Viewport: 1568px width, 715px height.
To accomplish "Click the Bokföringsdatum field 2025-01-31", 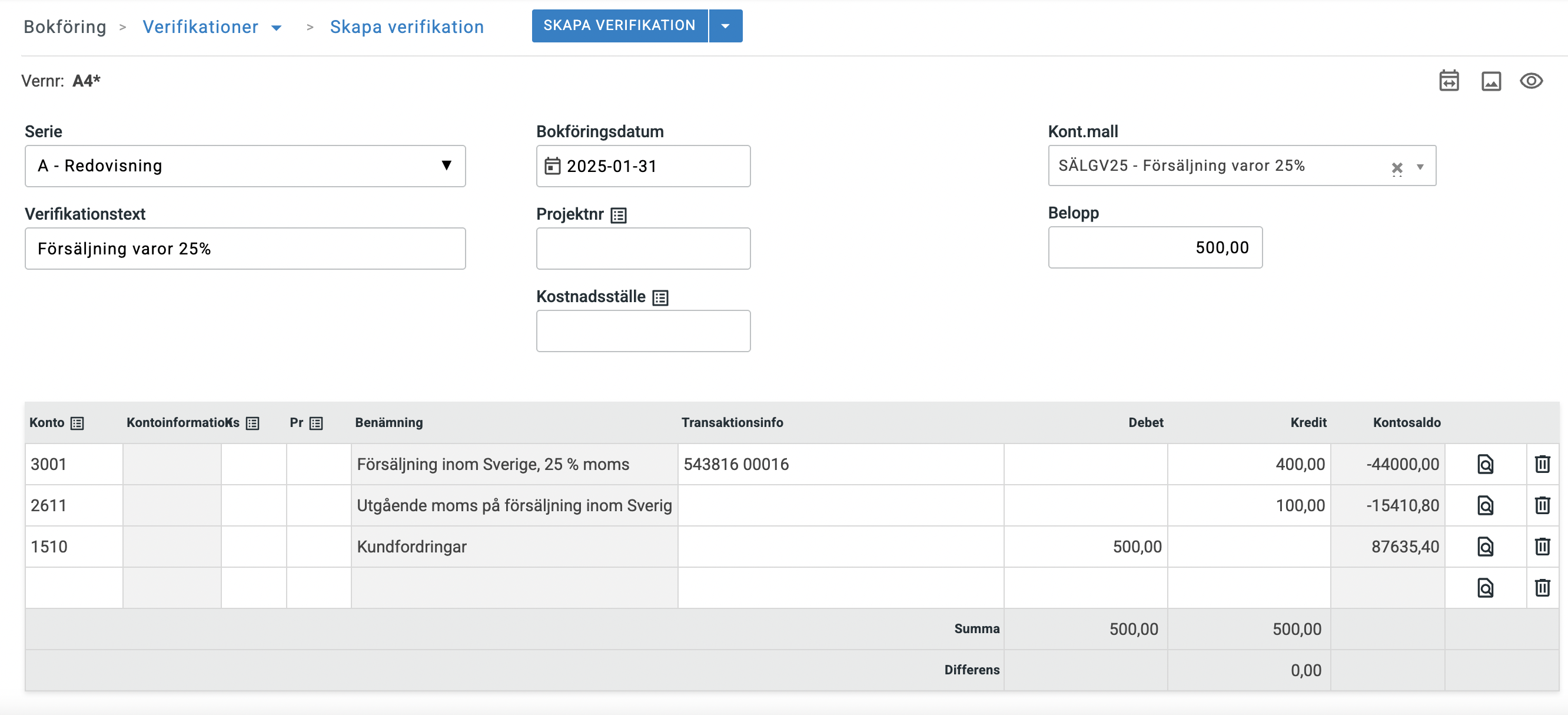I will [643, 165].
